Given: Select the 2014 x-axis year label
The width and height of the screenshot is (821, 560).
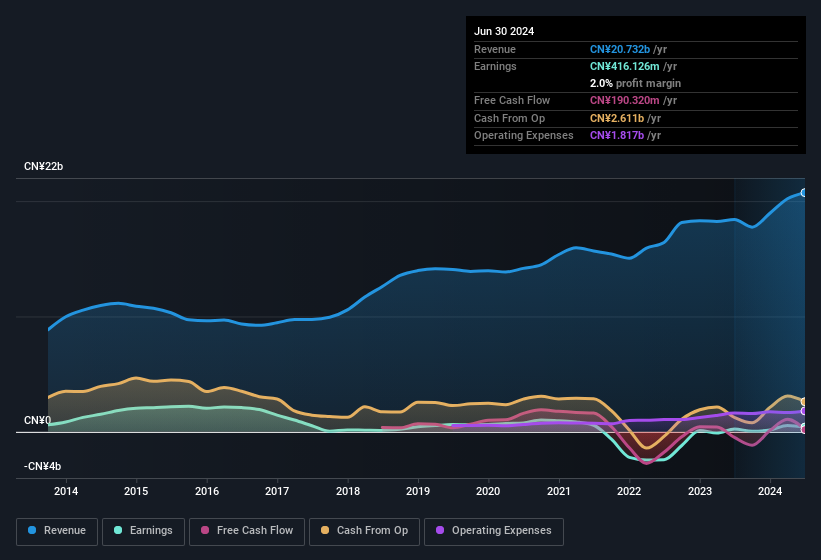Looking at the screenshot, I should tap(66, 491).
